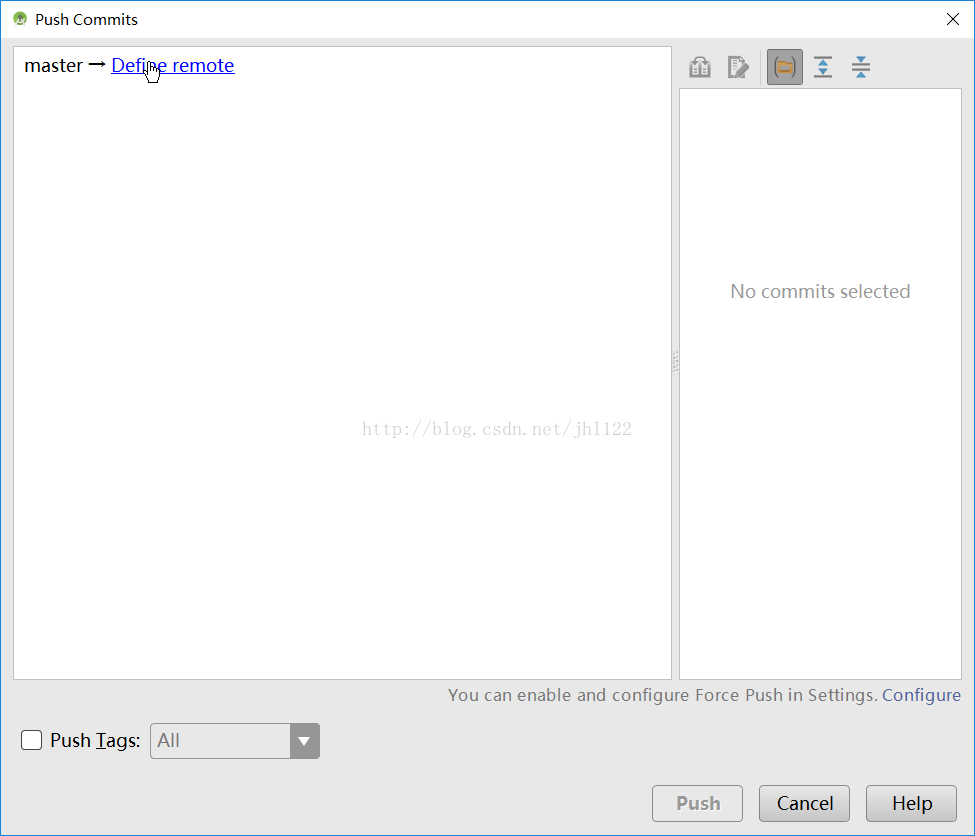Click the panel splitter handle
The image size is (975, 836).
pos(675,362)
